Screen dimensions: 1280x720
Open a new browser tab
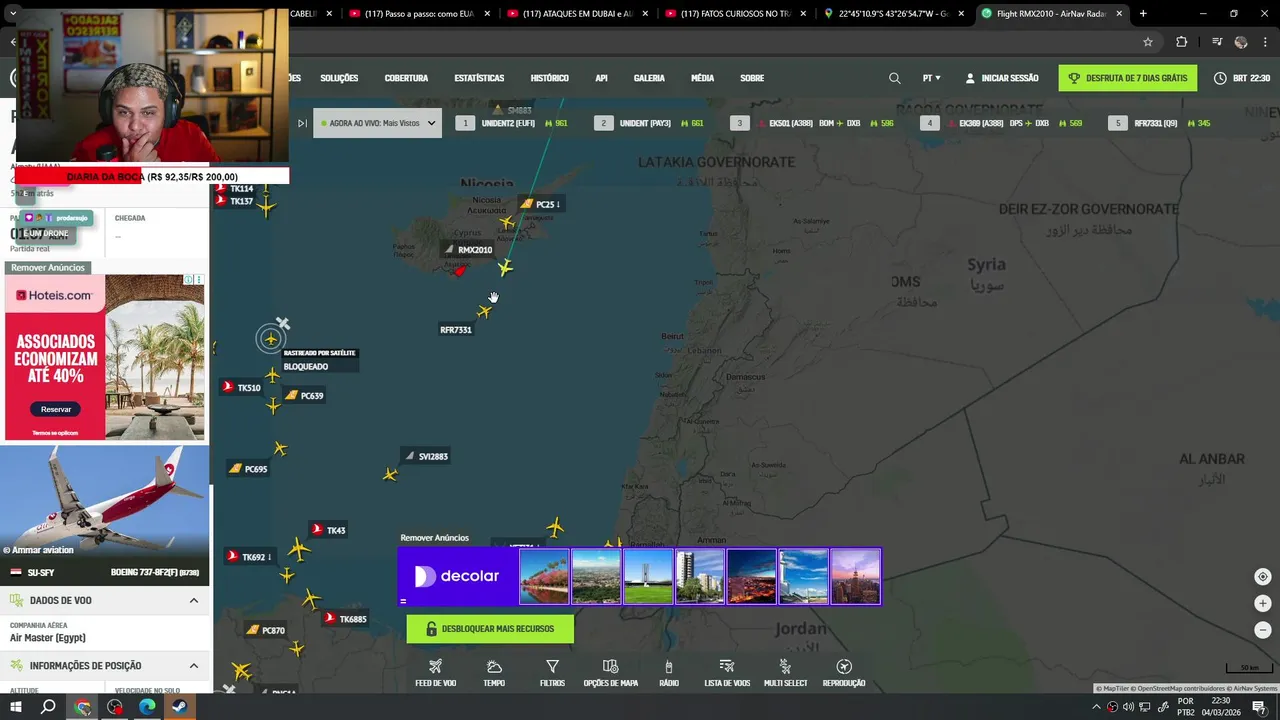pos(1143,14)
